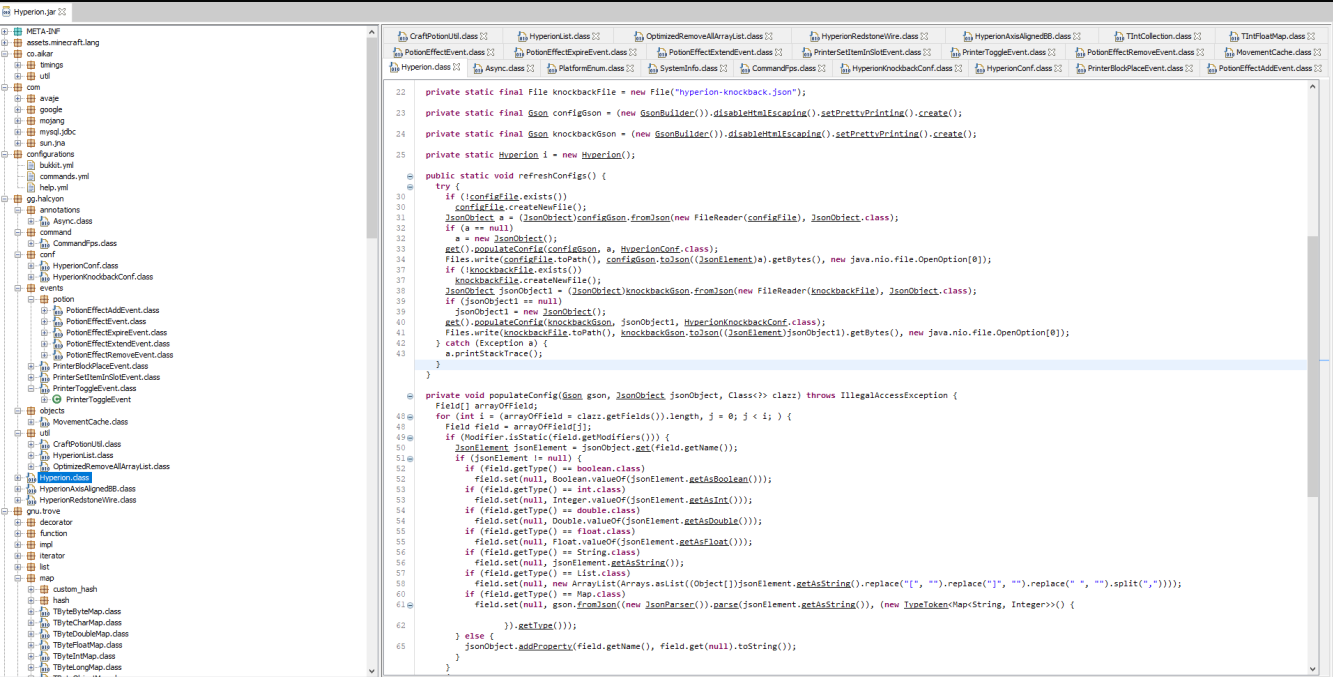Screen dimensions: 1333x677
Task: Click the META-INF package icon
Action: pos(18,32)
